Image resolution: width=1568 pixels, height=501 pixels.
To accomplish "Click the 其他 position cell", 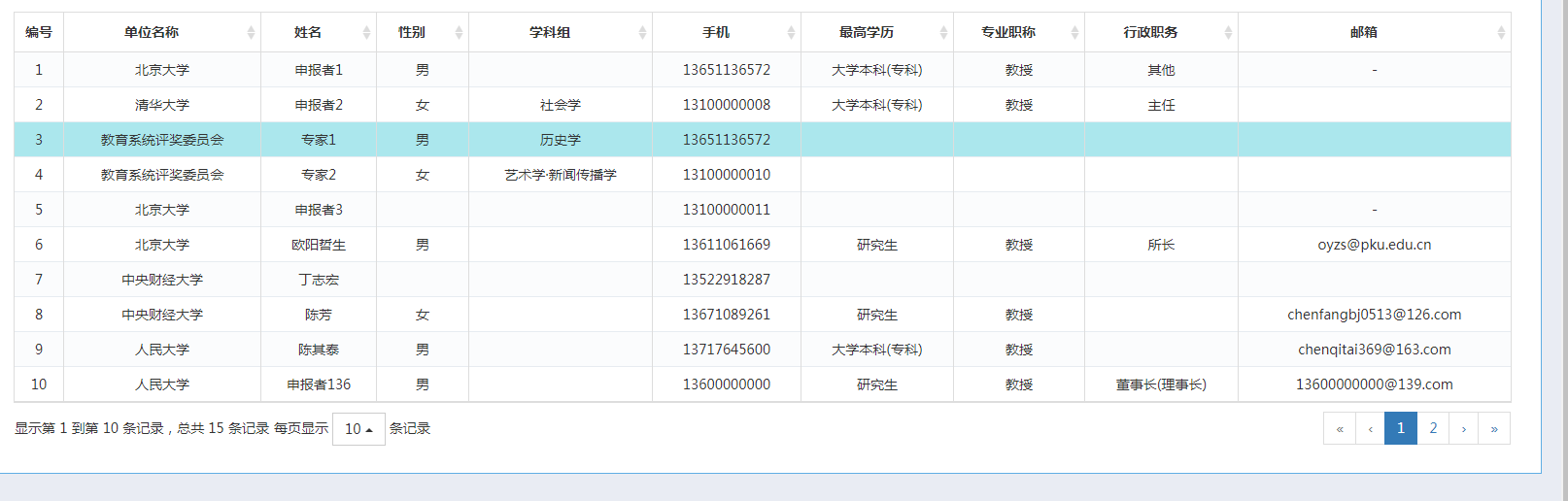I will pyautogui.click(x=1161, y=70).
